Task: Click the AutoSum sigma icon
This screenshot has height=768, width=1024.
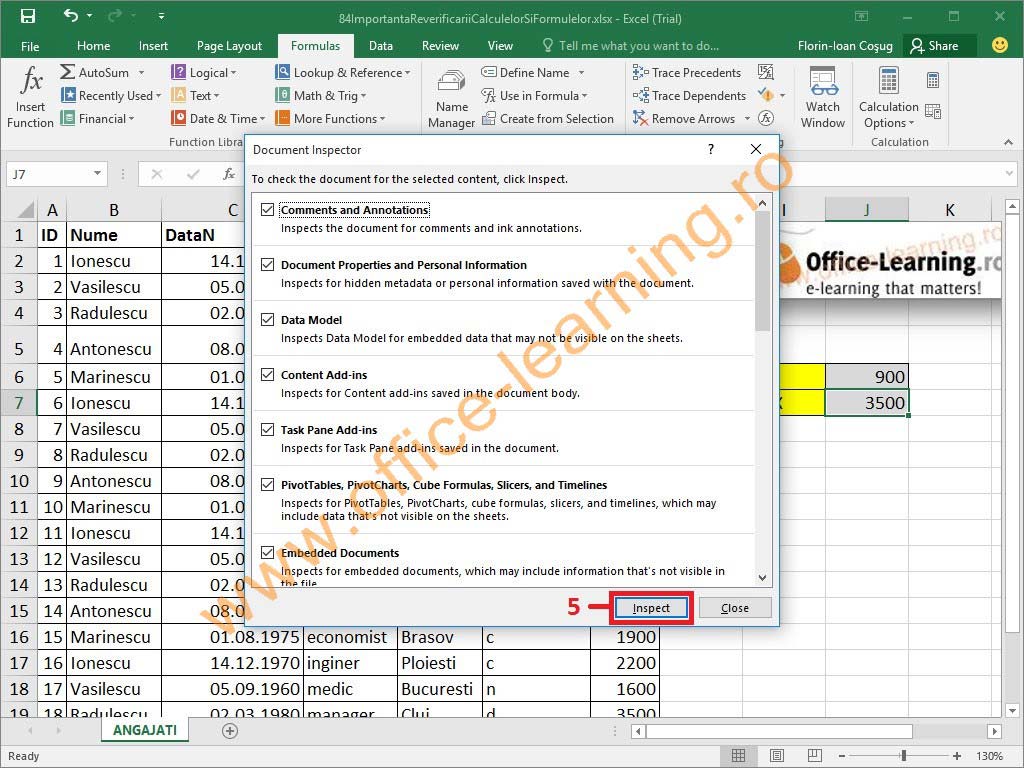Action: click(x=67, y=72)
